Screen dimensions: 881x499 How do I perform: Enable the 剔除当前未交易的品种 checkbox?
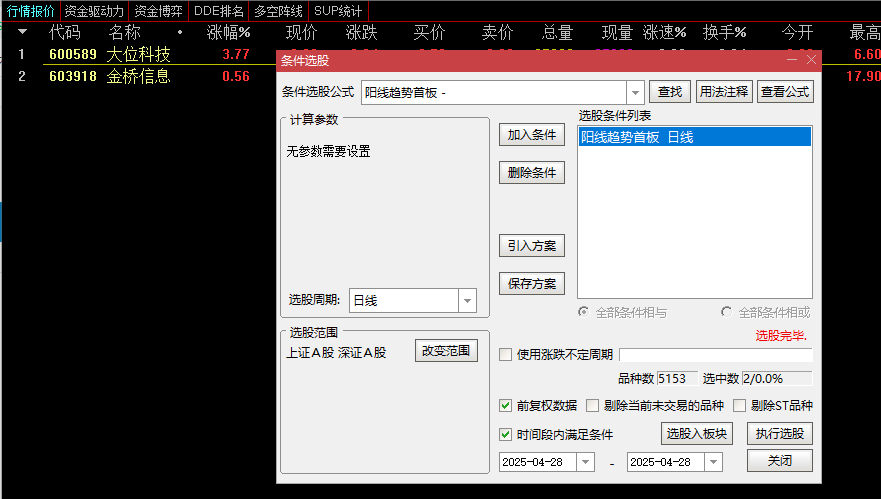(x=592, y=406)
